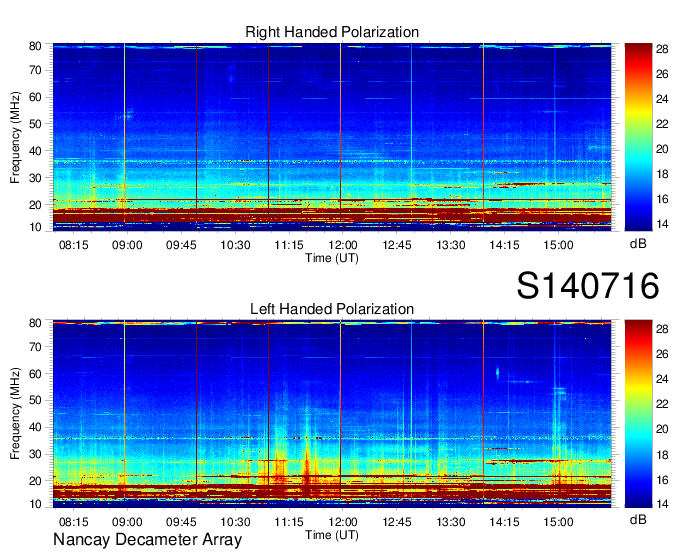Click the Time (UT) label under Left Handed plot

(x=332, y=535)
